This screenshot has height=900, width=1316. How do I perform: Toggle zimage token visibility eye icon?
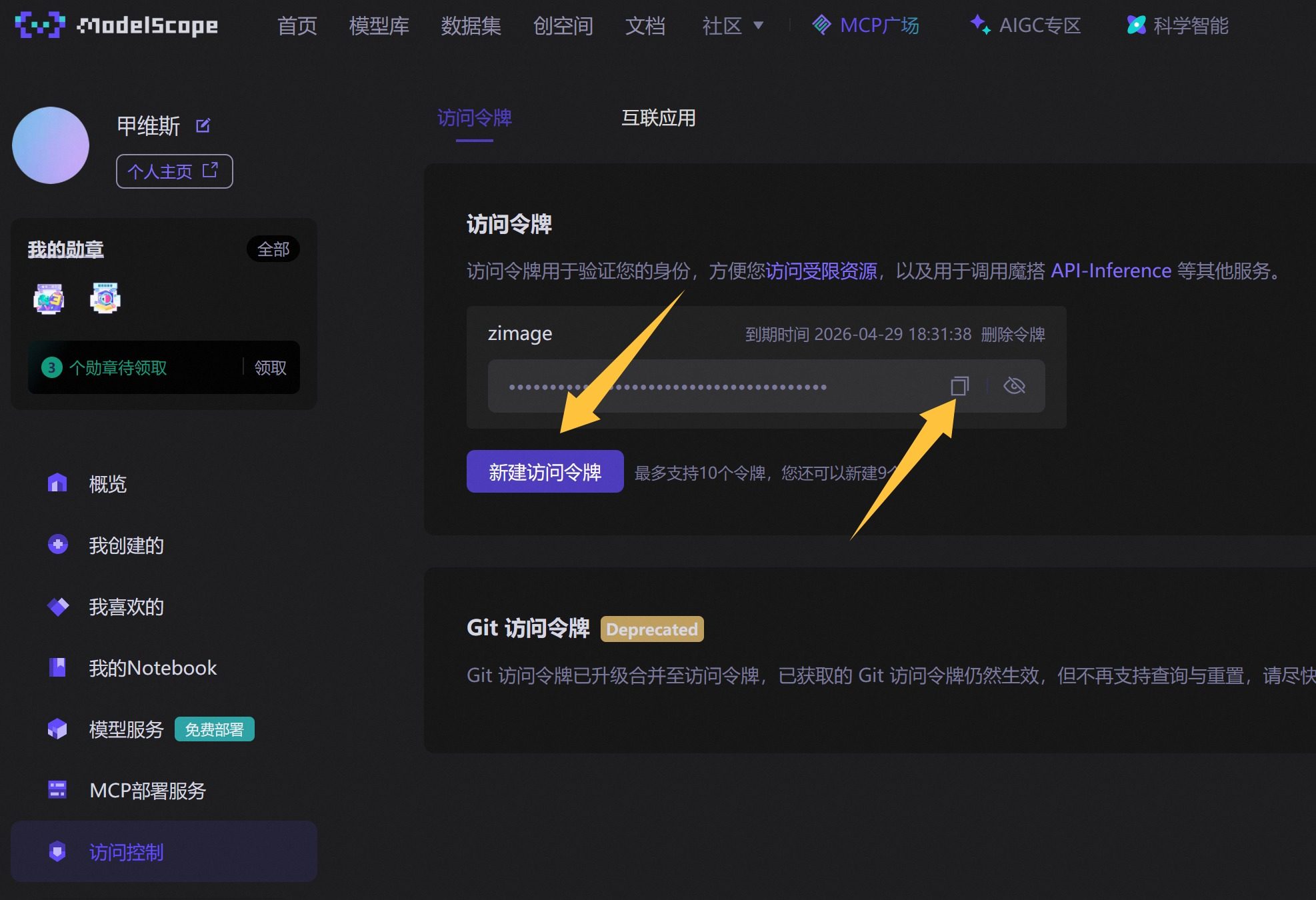pos(1014,386)
